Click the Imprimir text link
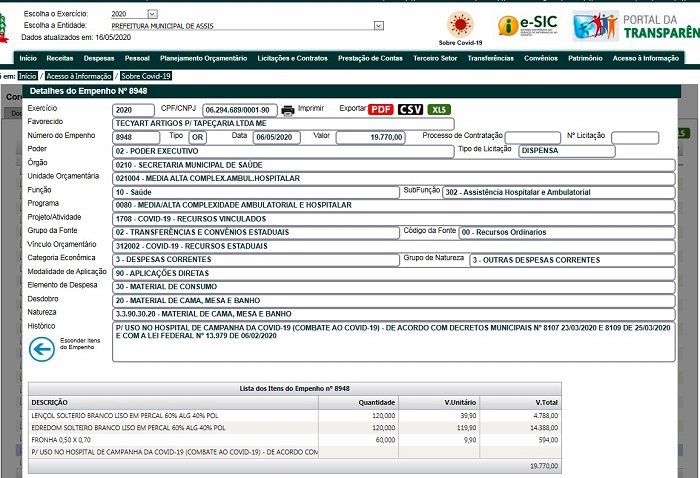The image size is (700, 478). (311, 108)
